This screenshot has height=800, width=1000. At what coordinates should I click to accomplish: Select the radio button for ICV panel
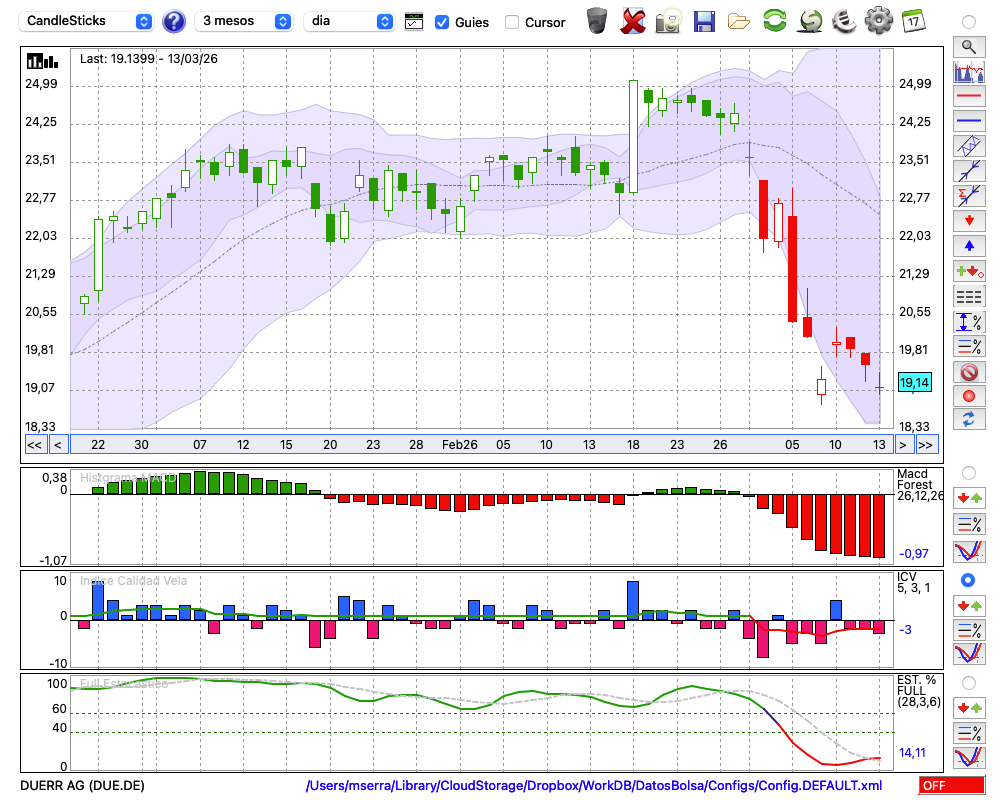968,580
